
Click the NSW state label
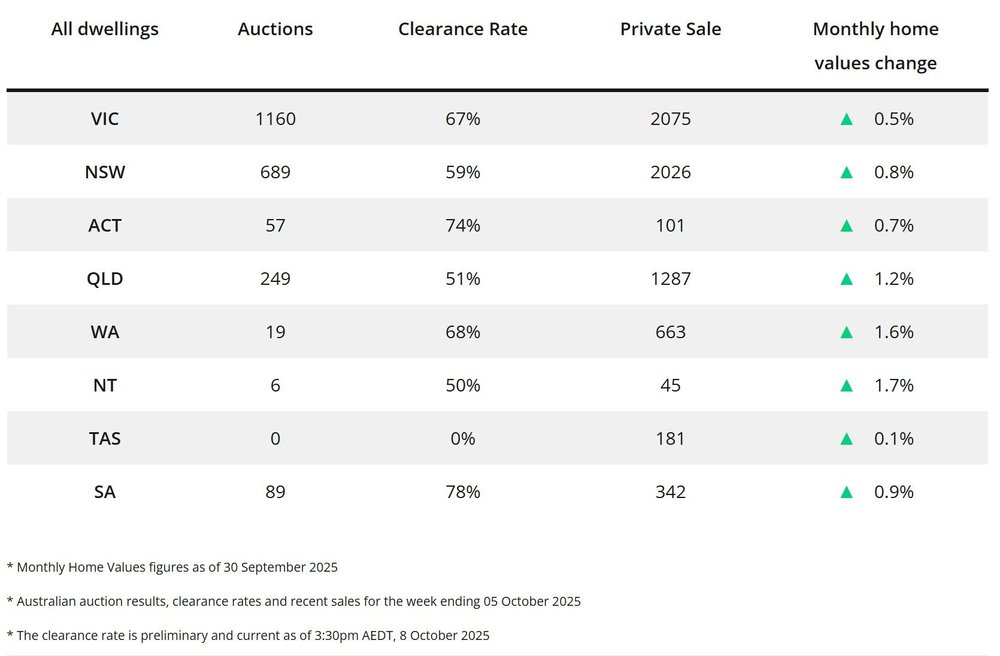coord(105,172)
